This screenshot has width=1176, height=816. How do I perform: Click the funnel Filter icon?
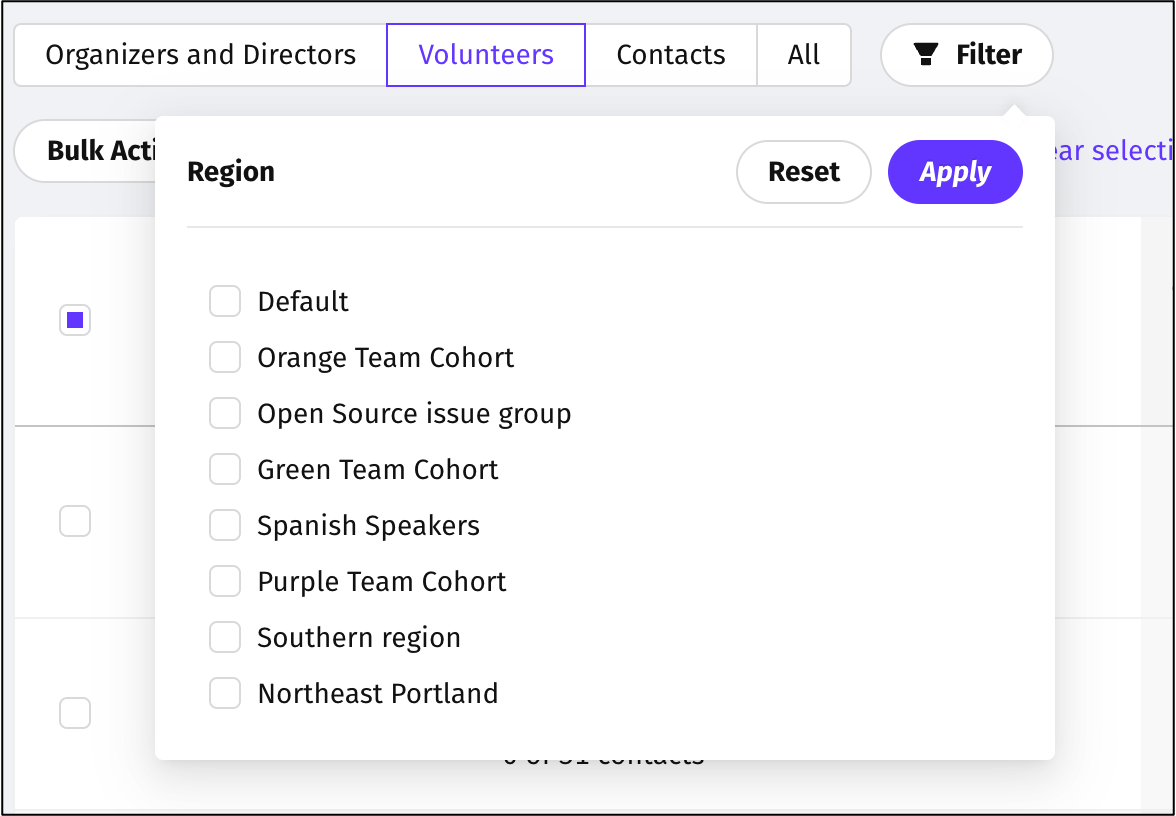[926, 55]
